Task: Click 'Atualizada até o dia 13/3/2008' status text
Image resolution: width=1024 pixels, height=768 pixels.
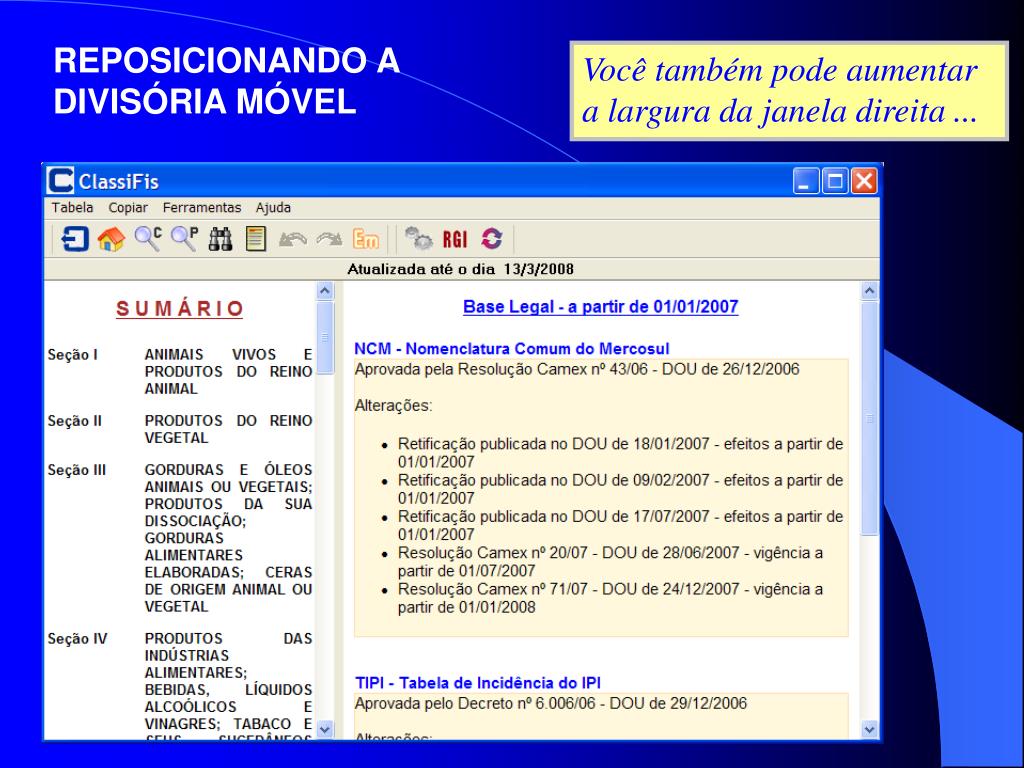Action: click(x=460, y=269)
